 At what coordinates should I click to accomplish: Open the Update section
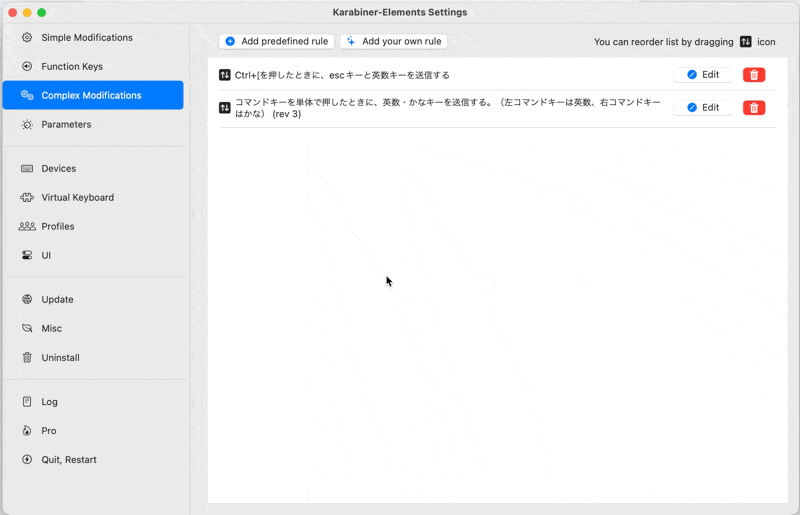(93, 300)
